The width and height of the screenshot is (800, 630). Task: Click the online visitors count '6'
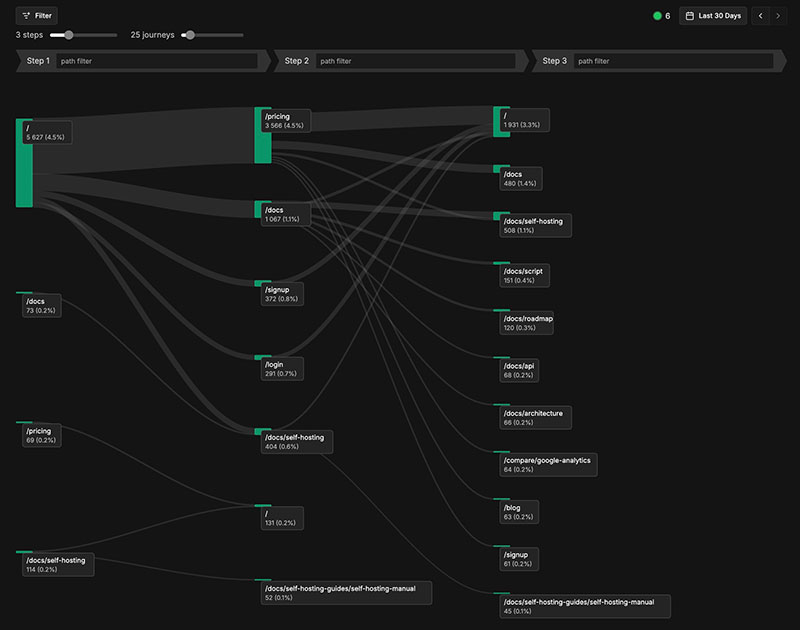(x=667, y=16)
